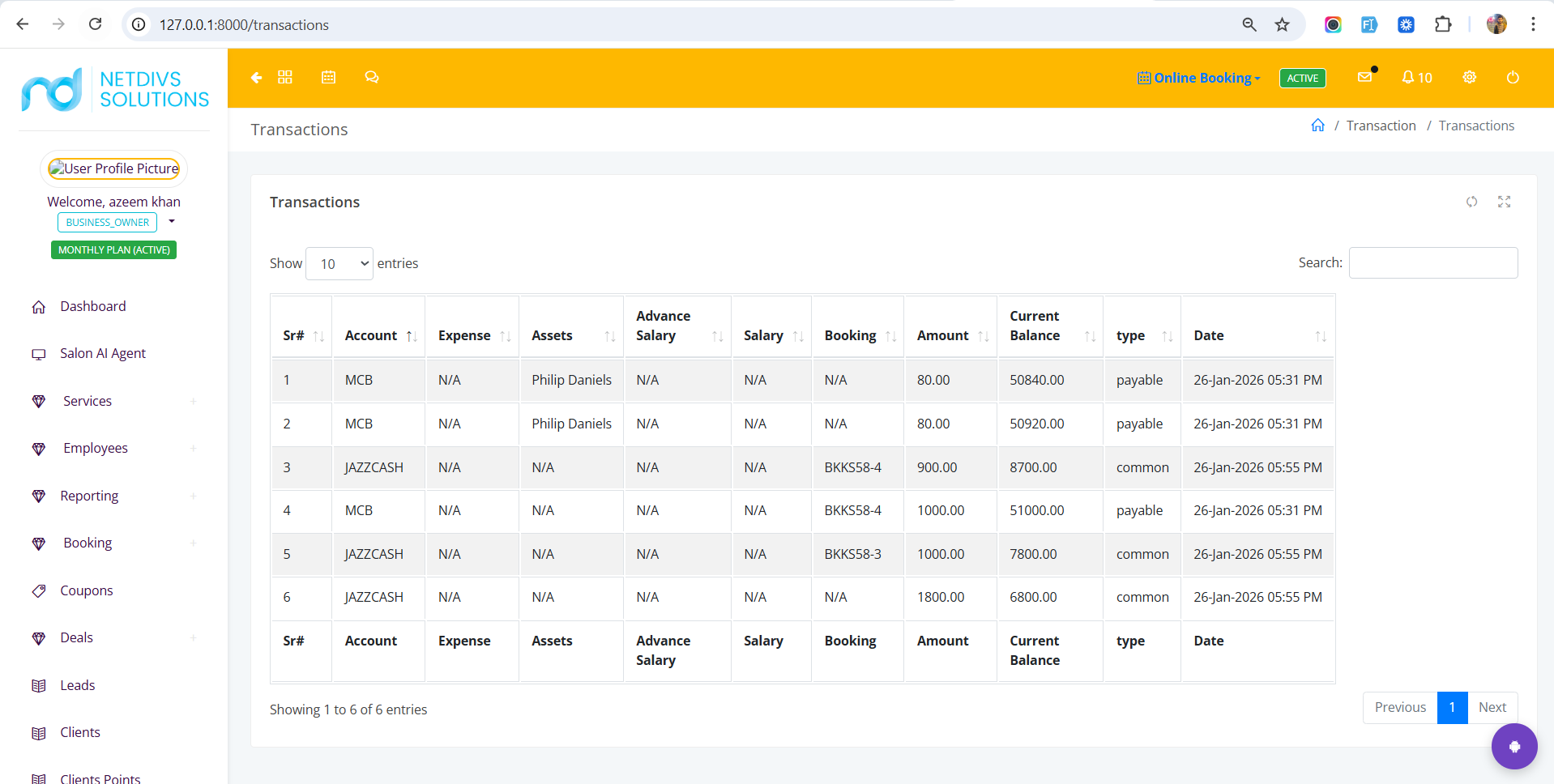The height and width of the screenshot is (784, 1554).
Task: Open the Show entries count dropdown
Action: 339,264
